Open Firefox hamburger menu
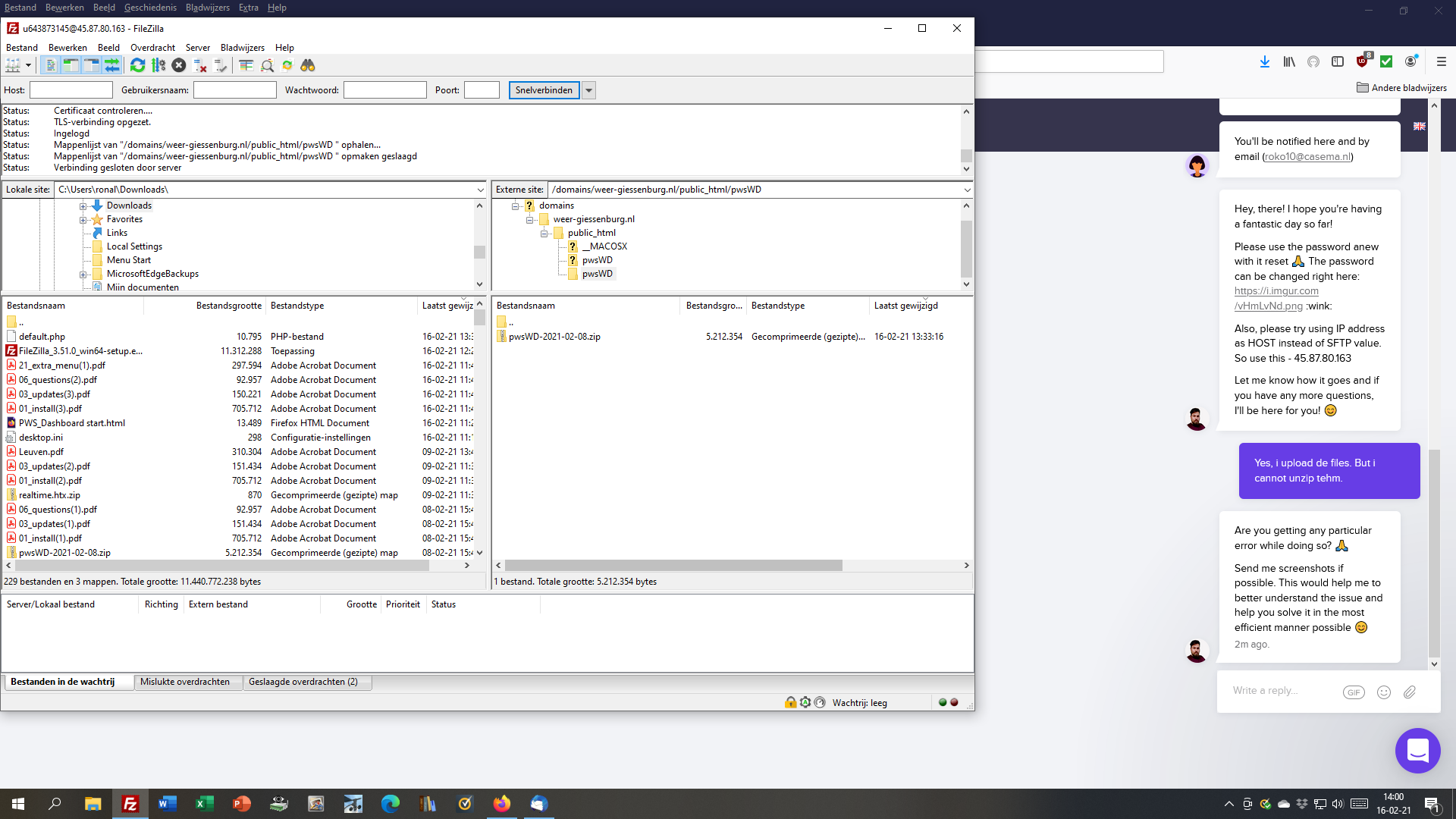This screenshot has height=819, width=1456. [1442, 62]
